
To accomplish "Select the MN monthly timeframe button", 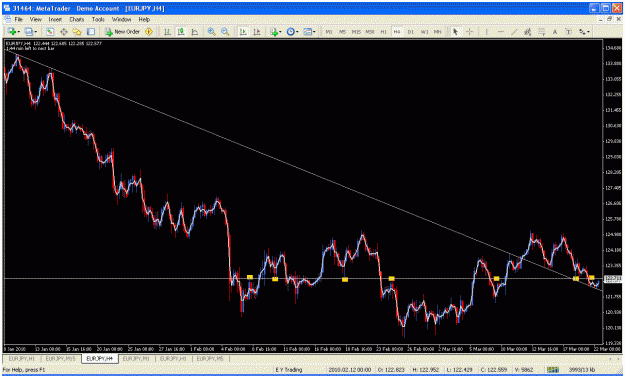I will click(438, 32).
